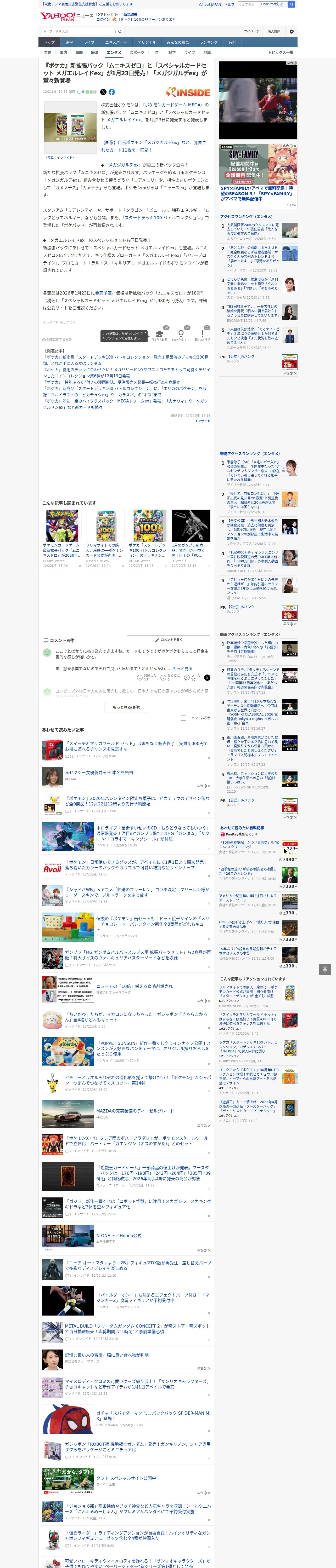Open ホロライブ・星街すいせい CD article

point(153,833)
